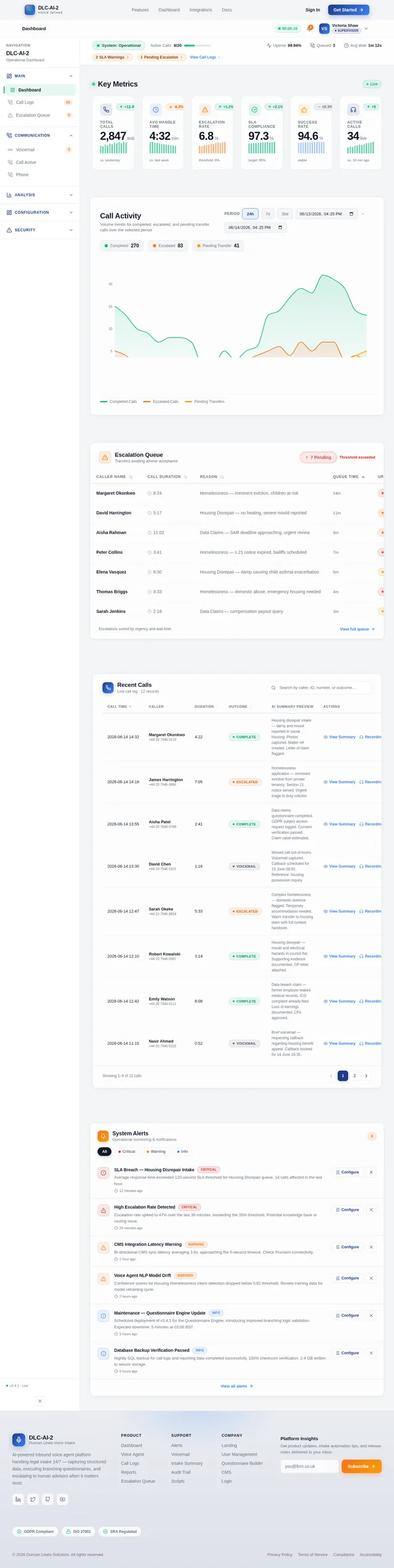This screenshot has width=394, height=1568.
Task: Click the Escalation Queue warning triangle icon
Action: pyautogui.click(x=105, y=458)
